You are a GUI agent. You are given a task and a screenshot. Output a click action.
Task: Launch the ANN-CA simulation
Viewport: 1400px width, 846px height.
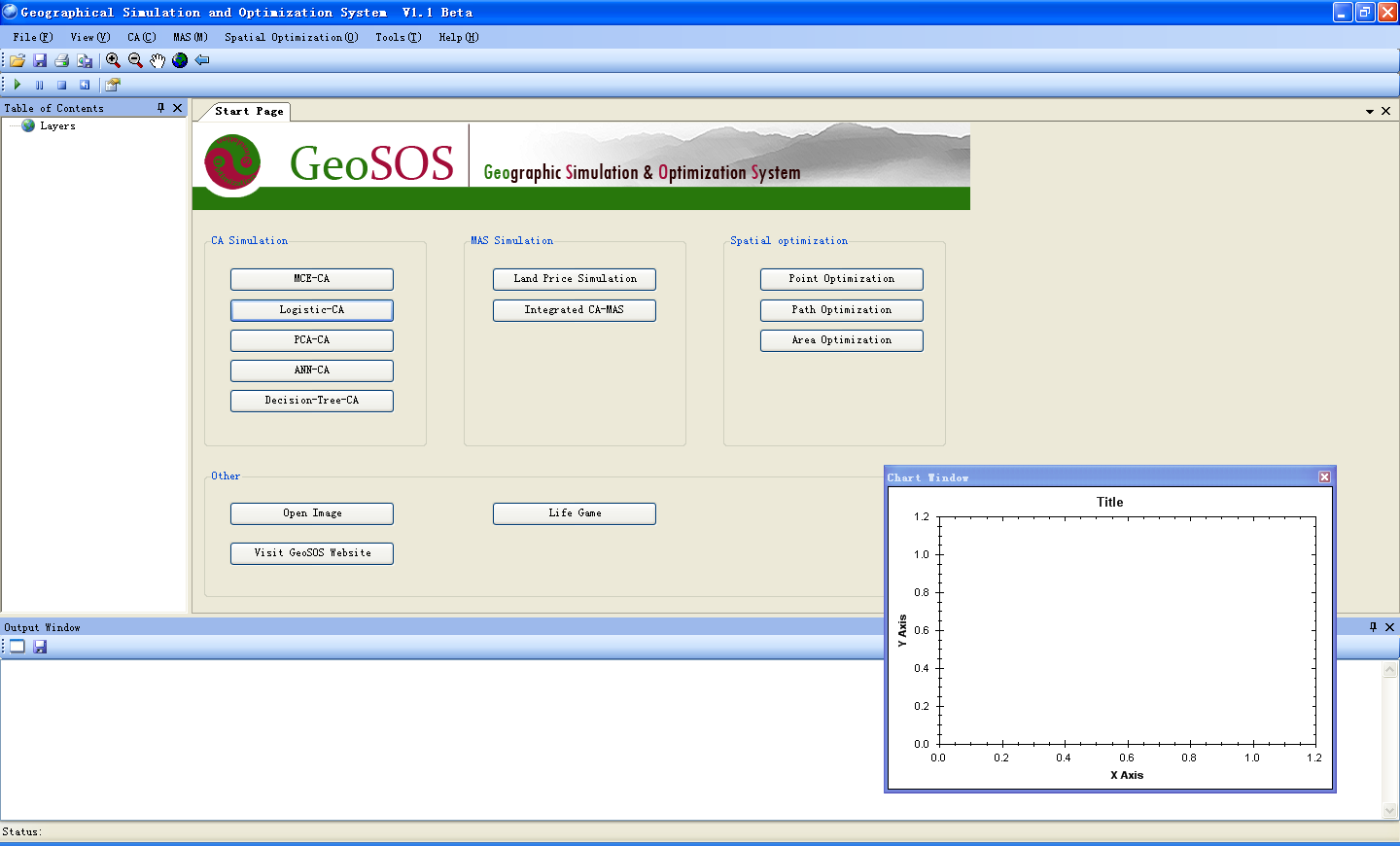point(312,370)
